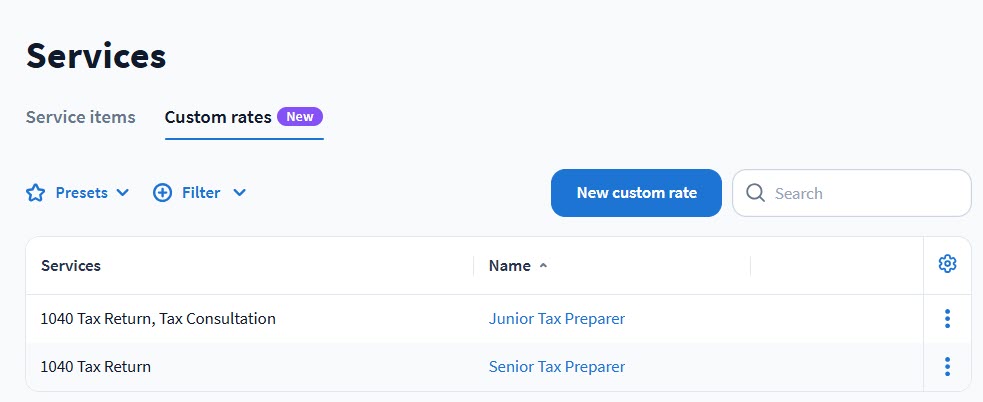This screenshot has height=402, width=983.
Task: Open table column settings gear icon
Action: (947, 264)
